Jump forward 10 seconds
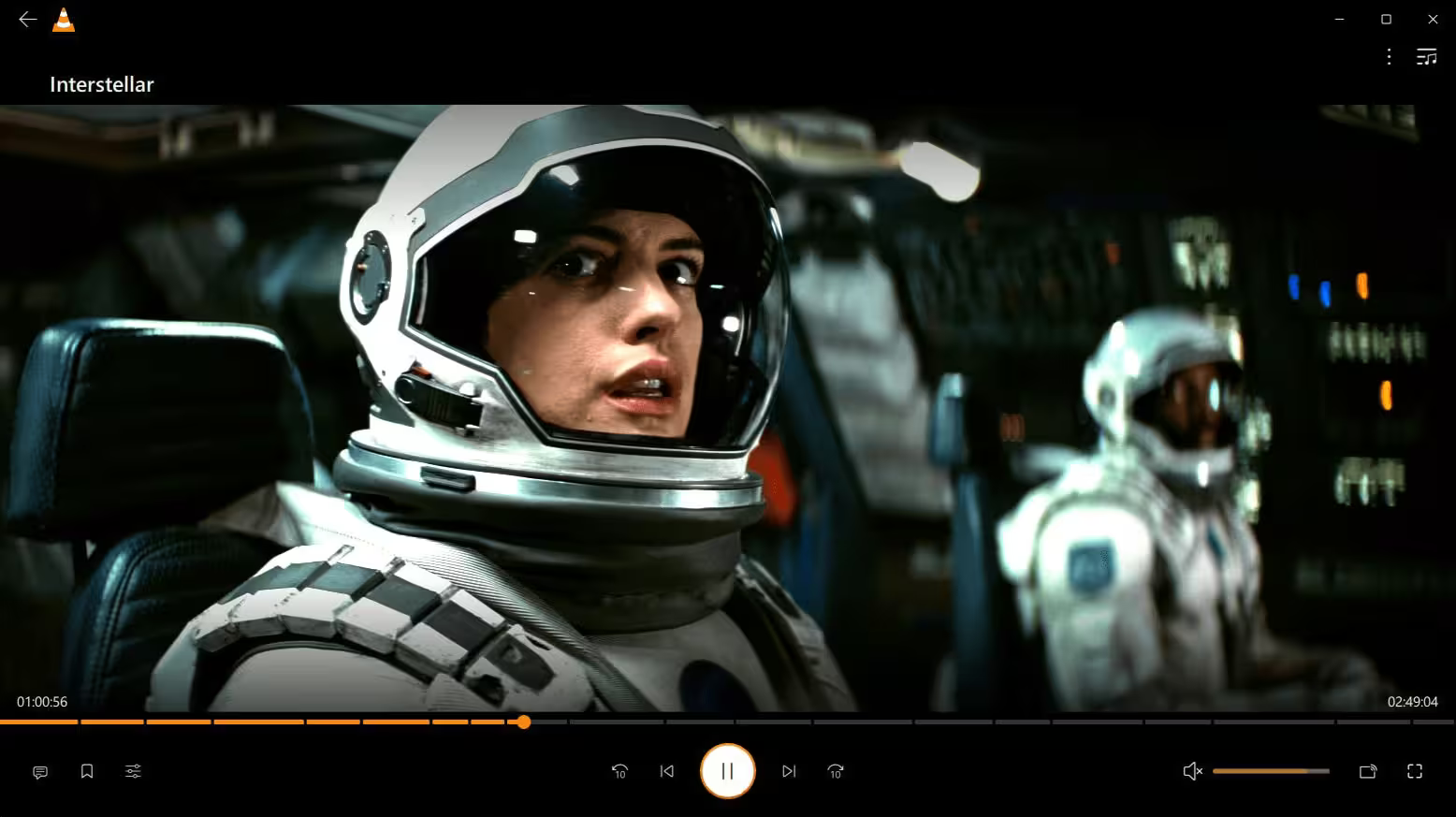 coord(836,771)
